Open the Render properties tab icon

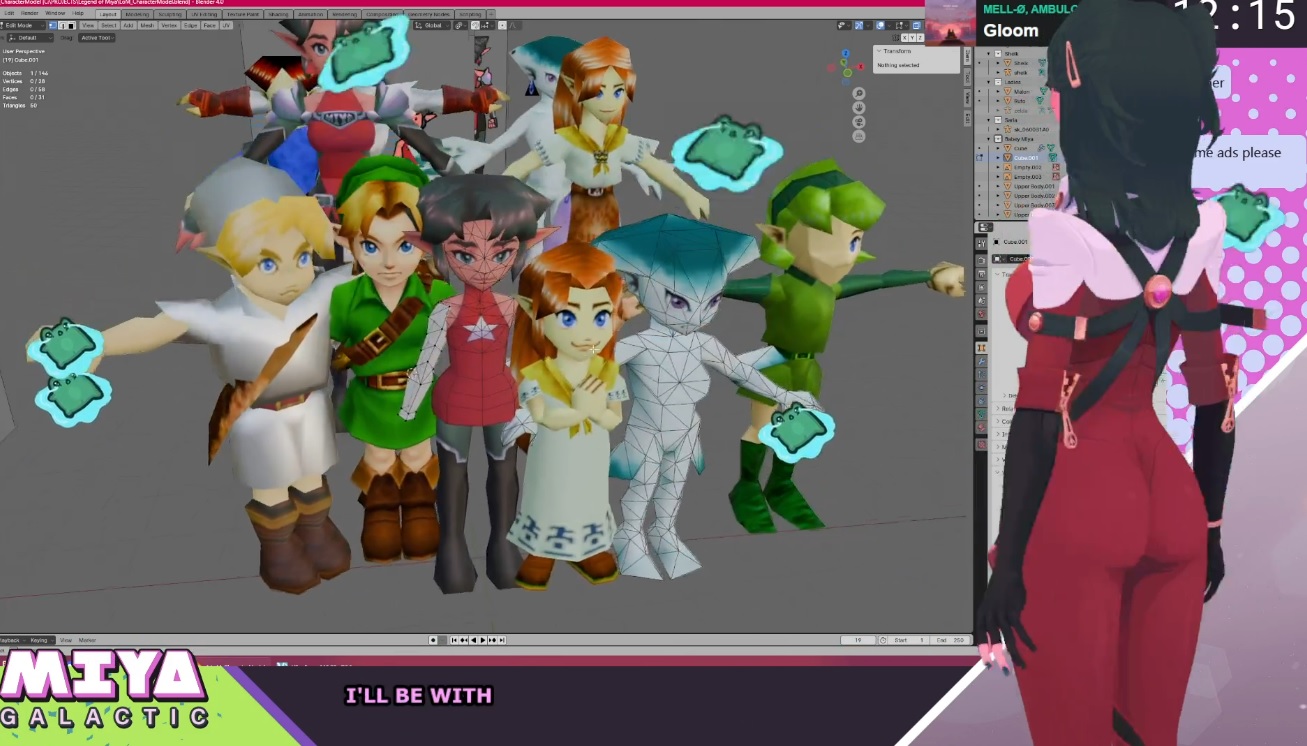point(982,261)
